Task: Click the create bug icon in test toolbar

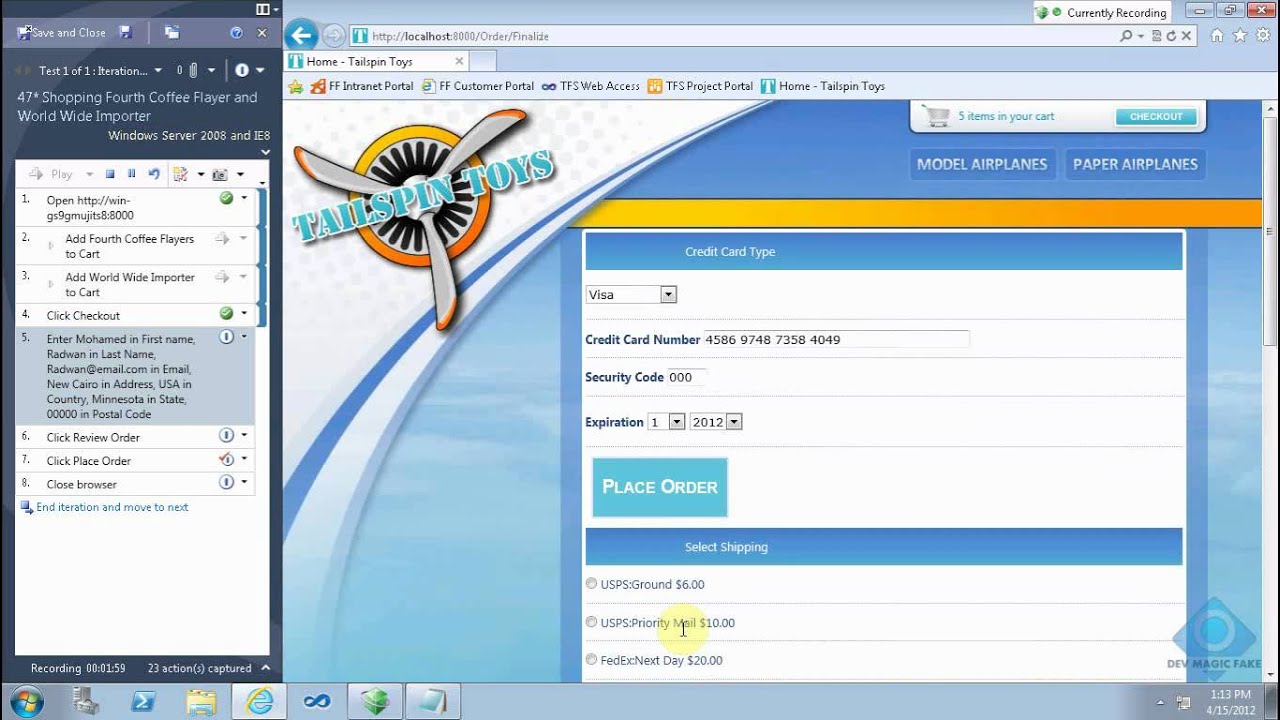Action: pos(180,174)
